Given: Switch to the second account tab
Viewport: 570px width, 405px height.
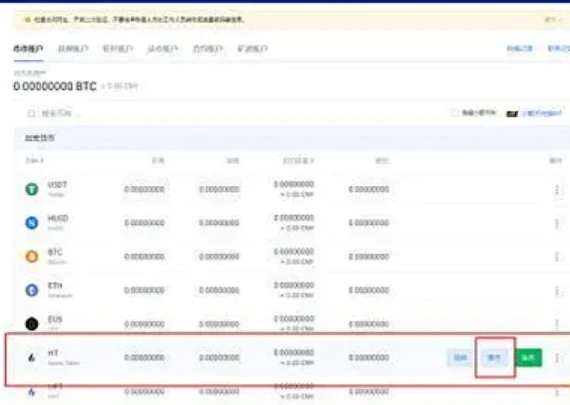Looking at the screenshot, I should coord(73,48).
